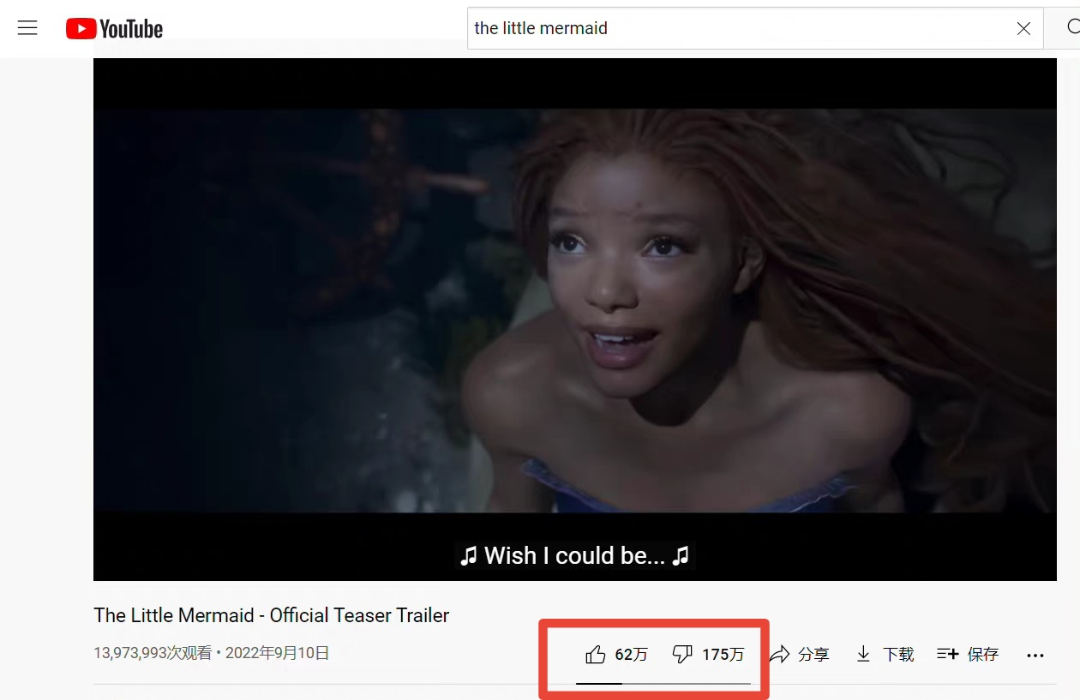
Task: Toggle the thumbs-up like icon
Action: point(595,654)
